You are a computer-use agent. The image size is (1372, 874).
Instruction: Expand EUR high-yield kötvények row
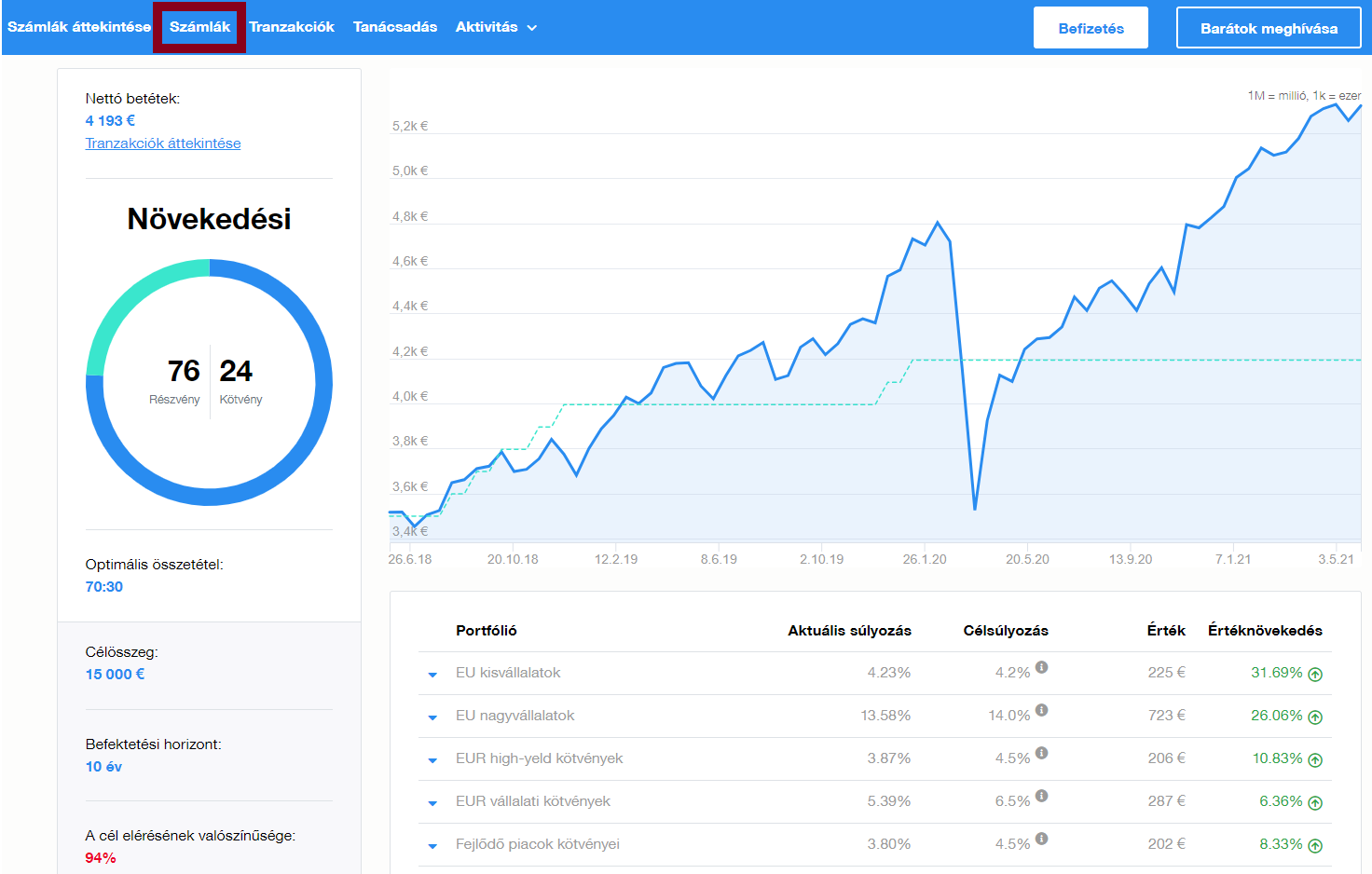point(432,760)
